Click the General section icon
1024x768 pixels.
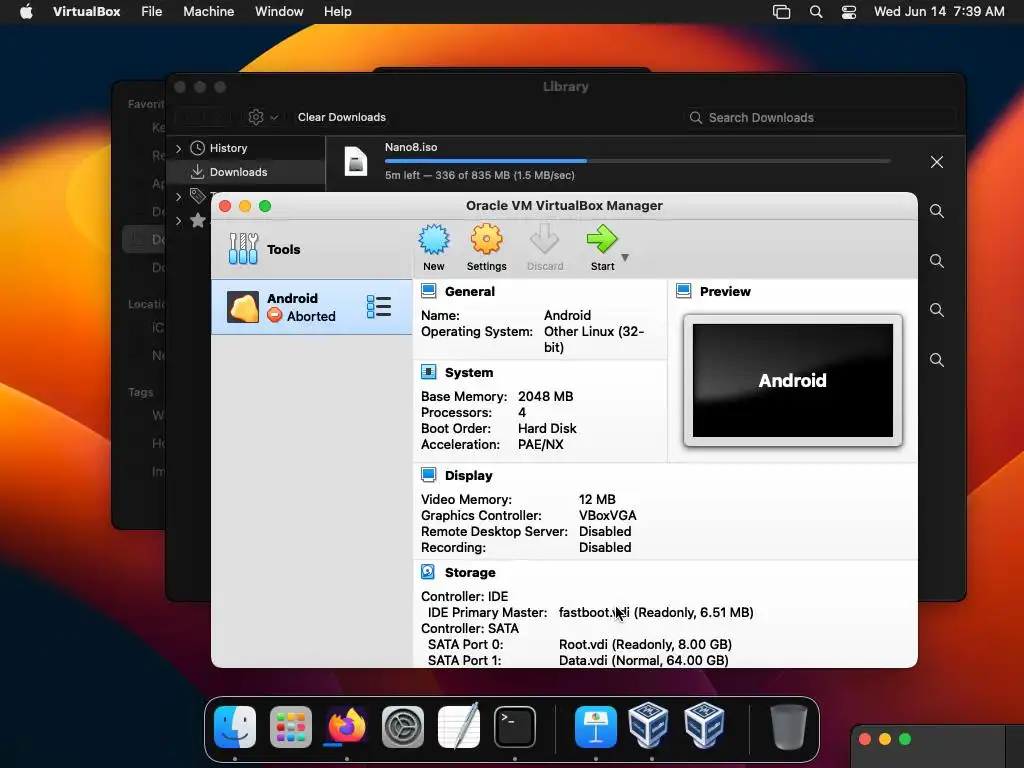click(x=428, y=291)
